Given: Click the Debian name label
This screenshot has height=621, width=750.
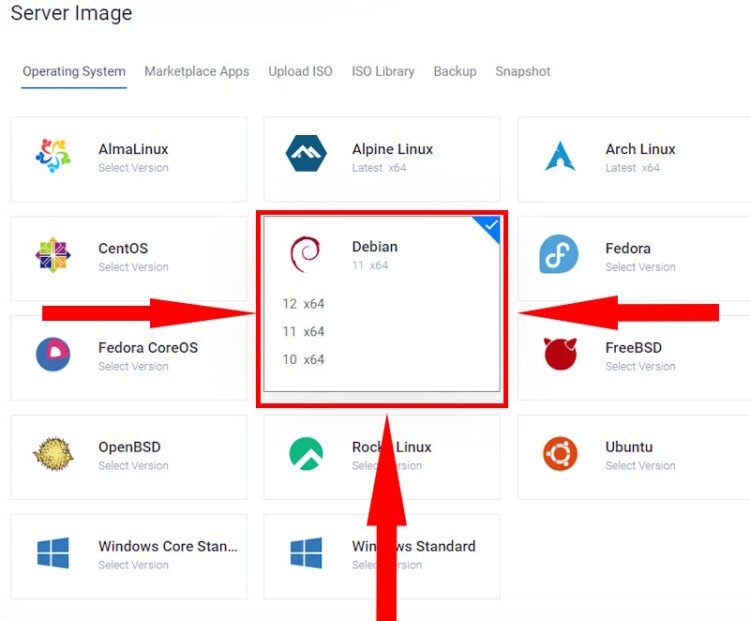Looking at the screenshot, I should click(x=375, y=247).
